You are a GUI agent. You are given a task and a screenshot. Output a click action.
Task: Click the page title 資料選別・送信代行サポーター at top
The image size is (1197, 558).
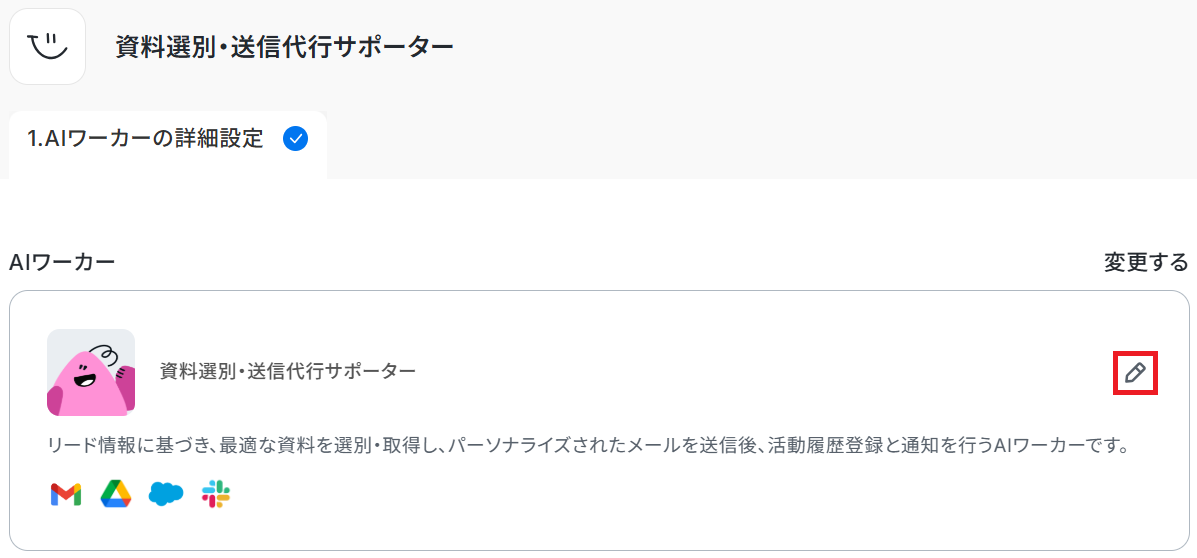click(x=285, y=47)
